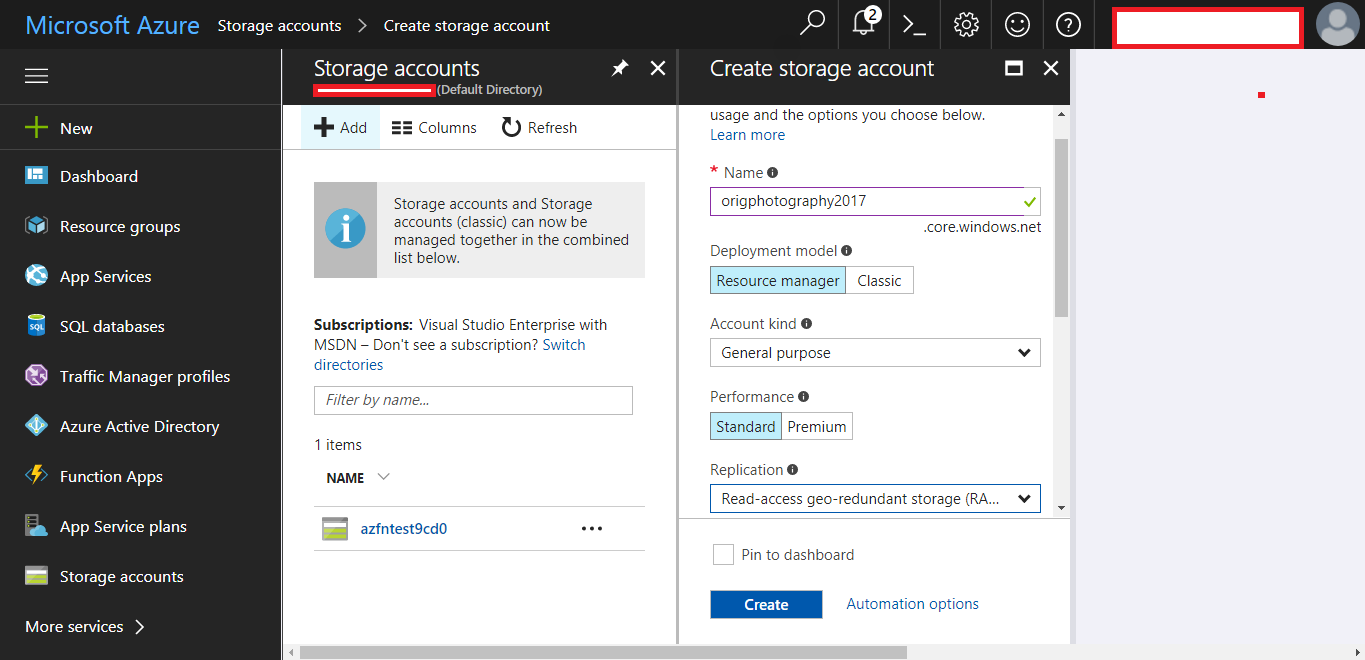This screenshot has height=660, width=1365.
Task: Click Columns in Storage accounts toolbar
Action: 434,128
